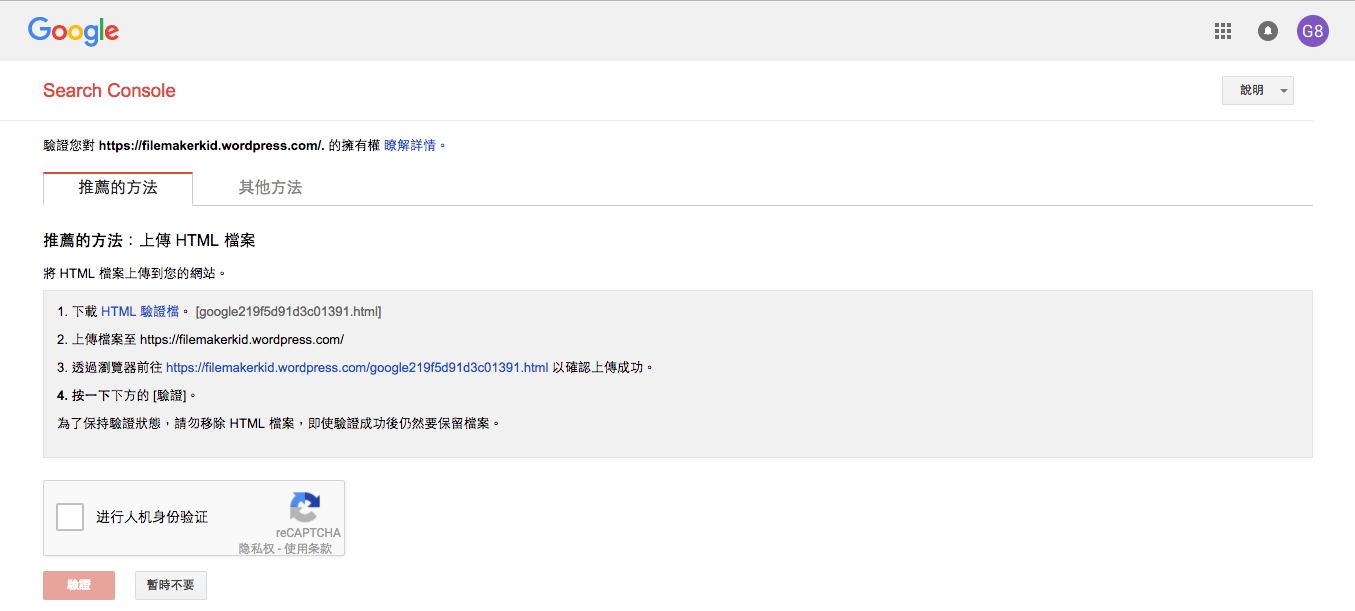Click step 2 text 上傳檔案至 https://filemakerkid.wordpress.com/

coord(208,339)
